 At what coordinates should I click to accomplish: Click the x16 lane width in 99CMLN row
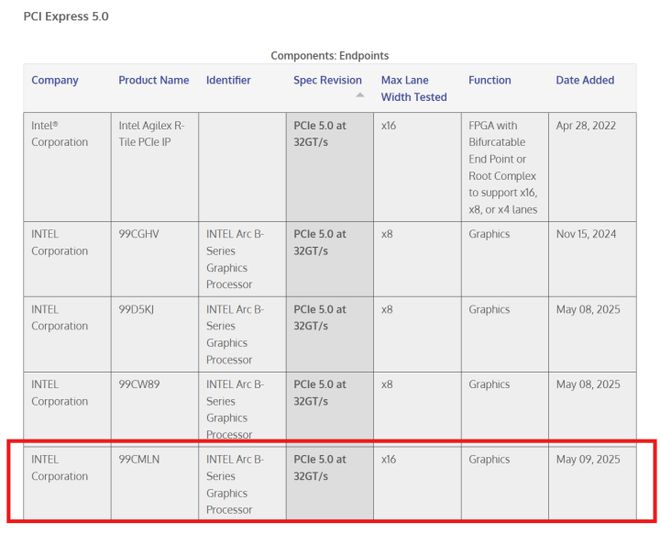click(389, 459)
